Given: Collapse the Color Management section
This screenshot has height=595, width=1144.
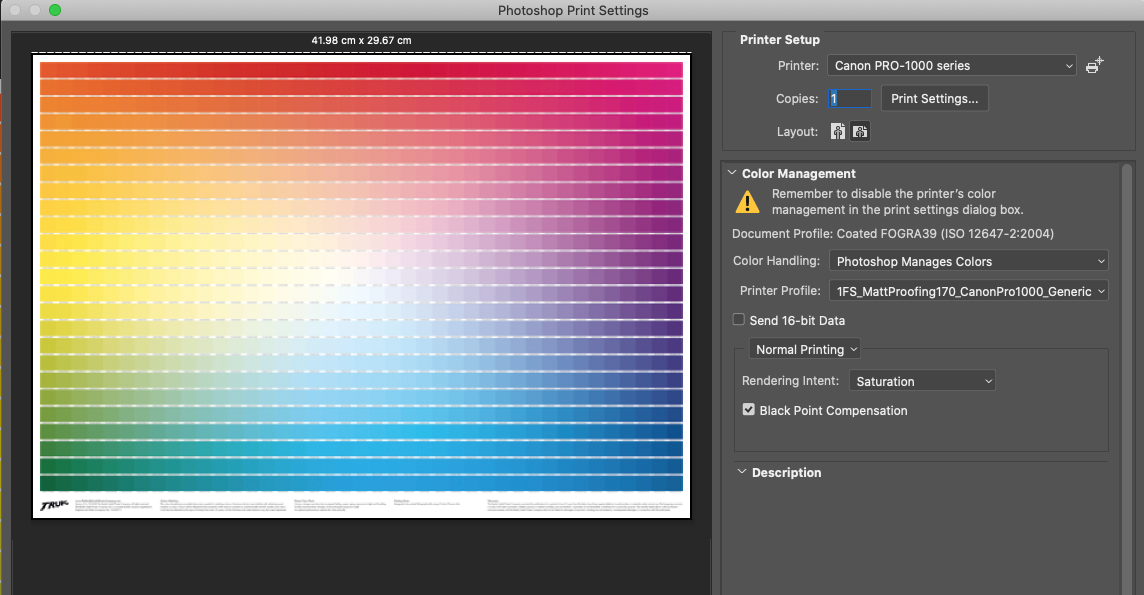Looking at the screenshot, I should coord(731,172).
